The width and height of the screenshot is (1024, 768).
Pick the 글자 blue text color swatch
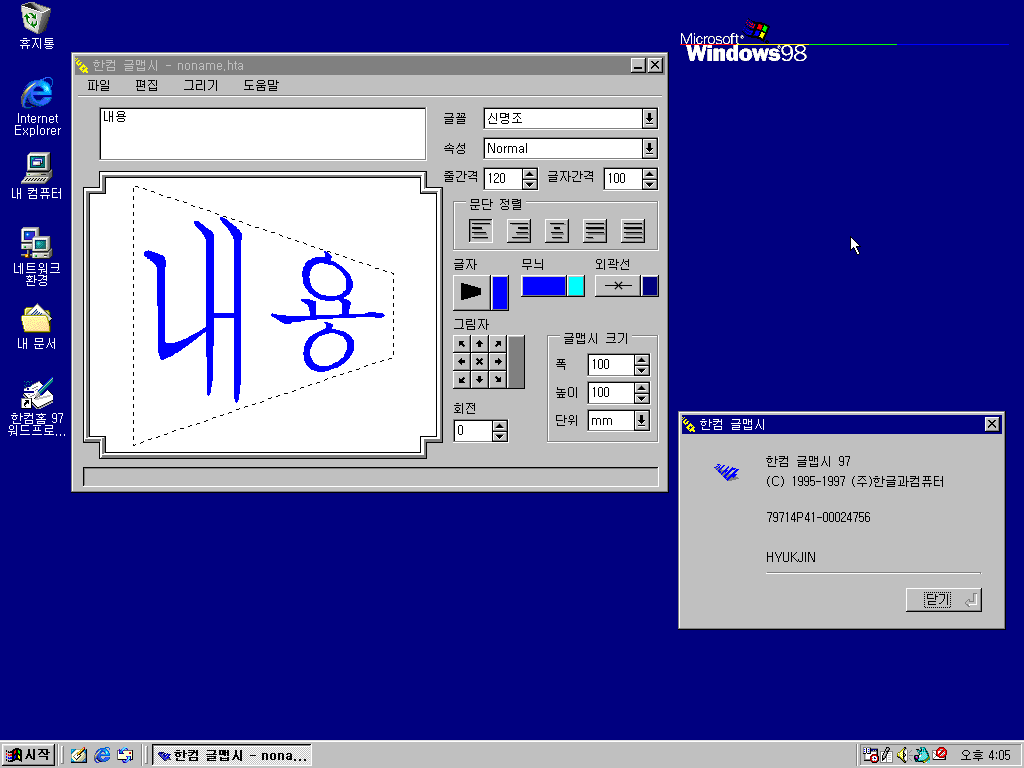[x=500, y=292]
